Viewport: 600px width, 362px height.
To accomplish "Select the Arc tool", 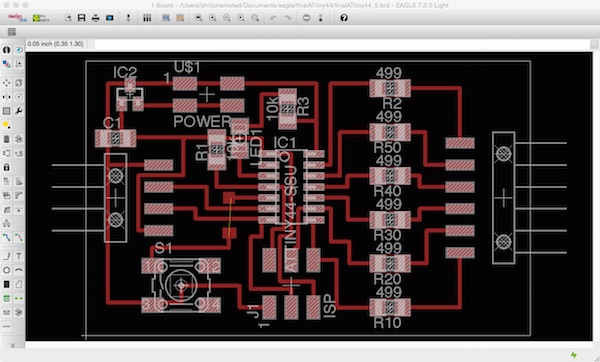I will click(x=18, y=270).
